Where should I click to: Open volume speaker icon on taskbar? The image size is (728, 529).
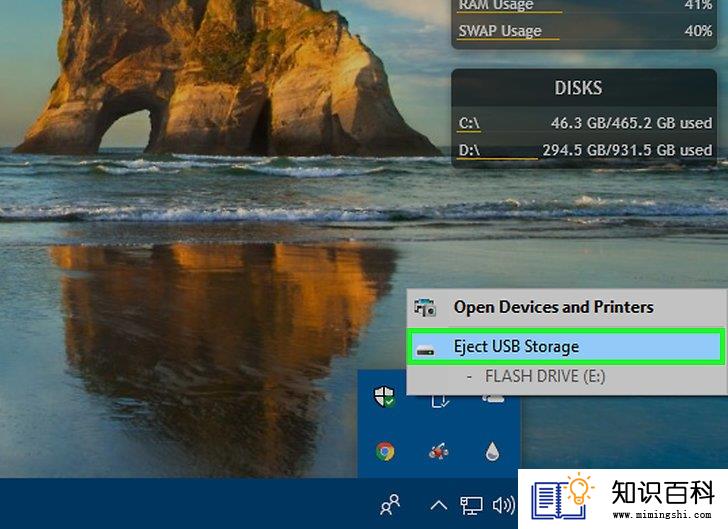pos(503,505)
